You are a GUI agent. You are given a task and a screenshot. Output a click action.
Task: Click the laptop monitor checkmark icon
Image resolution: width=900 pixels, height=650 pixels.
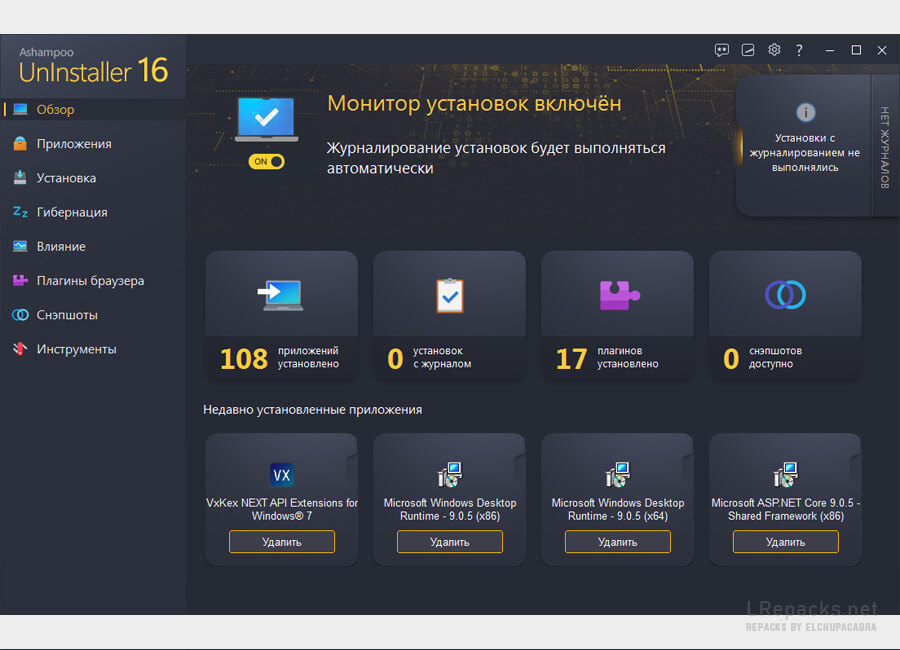[x=266, y=119]
